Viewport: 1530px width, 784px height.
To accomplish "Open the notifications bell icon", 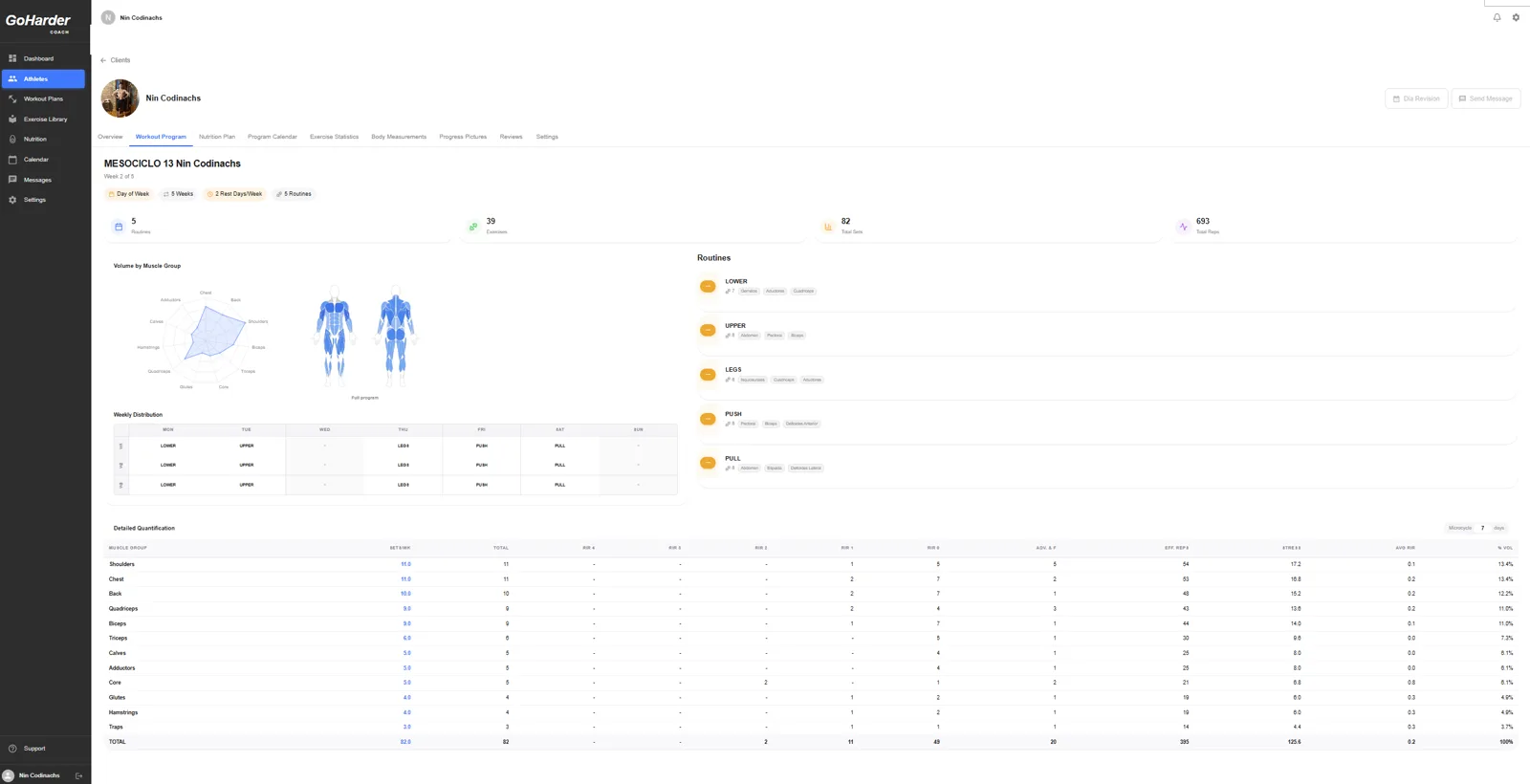I will tap(1497, 17).
